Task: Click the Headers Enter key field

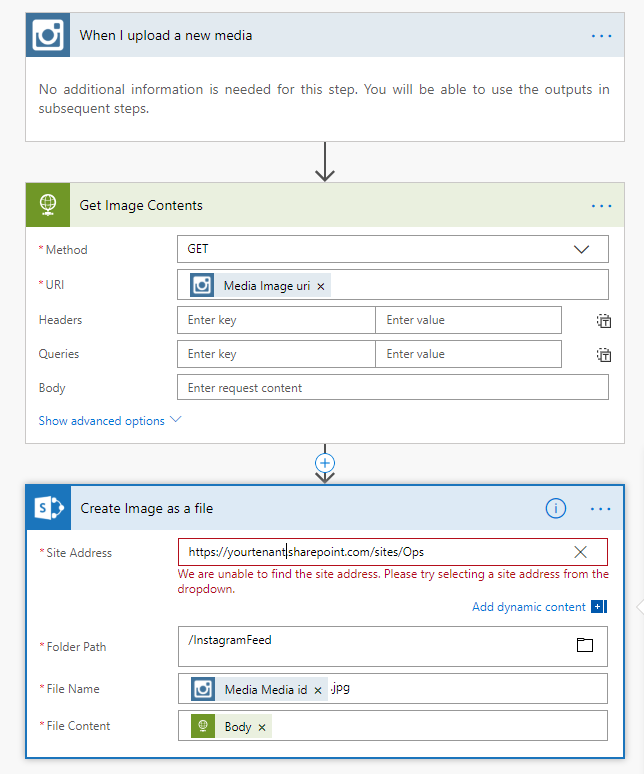Action: [x=276, y=320]
